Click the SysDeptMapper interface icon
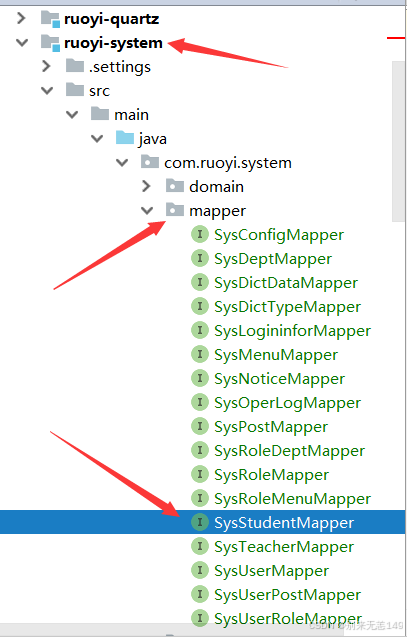Image resolution: width=407 pixels, height=637 pixels. tap(200, 258)
